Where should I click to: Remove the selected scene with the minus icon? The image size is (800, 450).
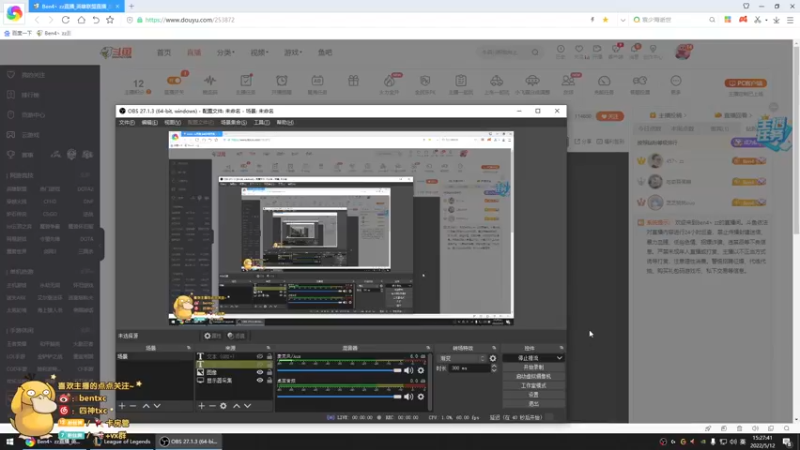click(x=133, y=406)
